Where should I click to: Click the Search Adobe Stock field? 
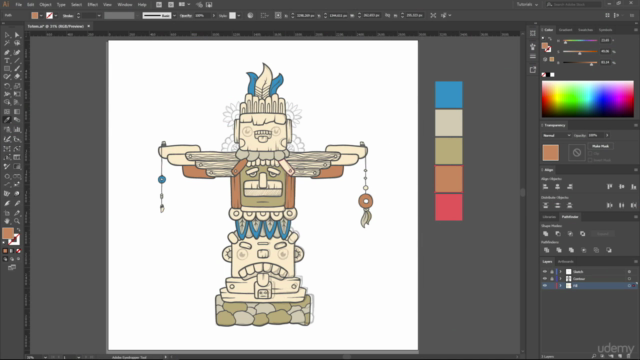pyautogui.click(x=573, y=4)
